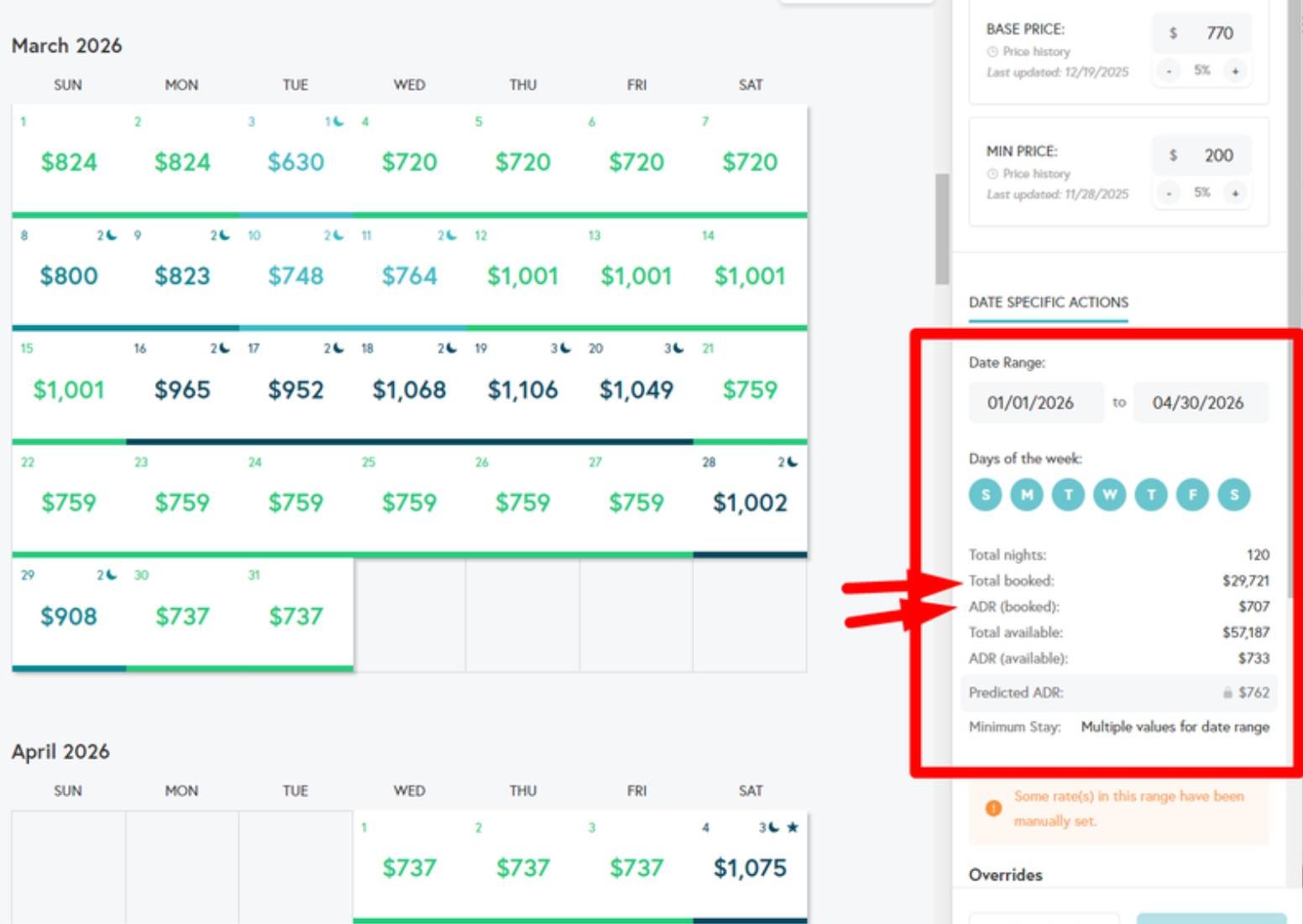Open the Base Price 'Price history' link

coord(1036,52)
